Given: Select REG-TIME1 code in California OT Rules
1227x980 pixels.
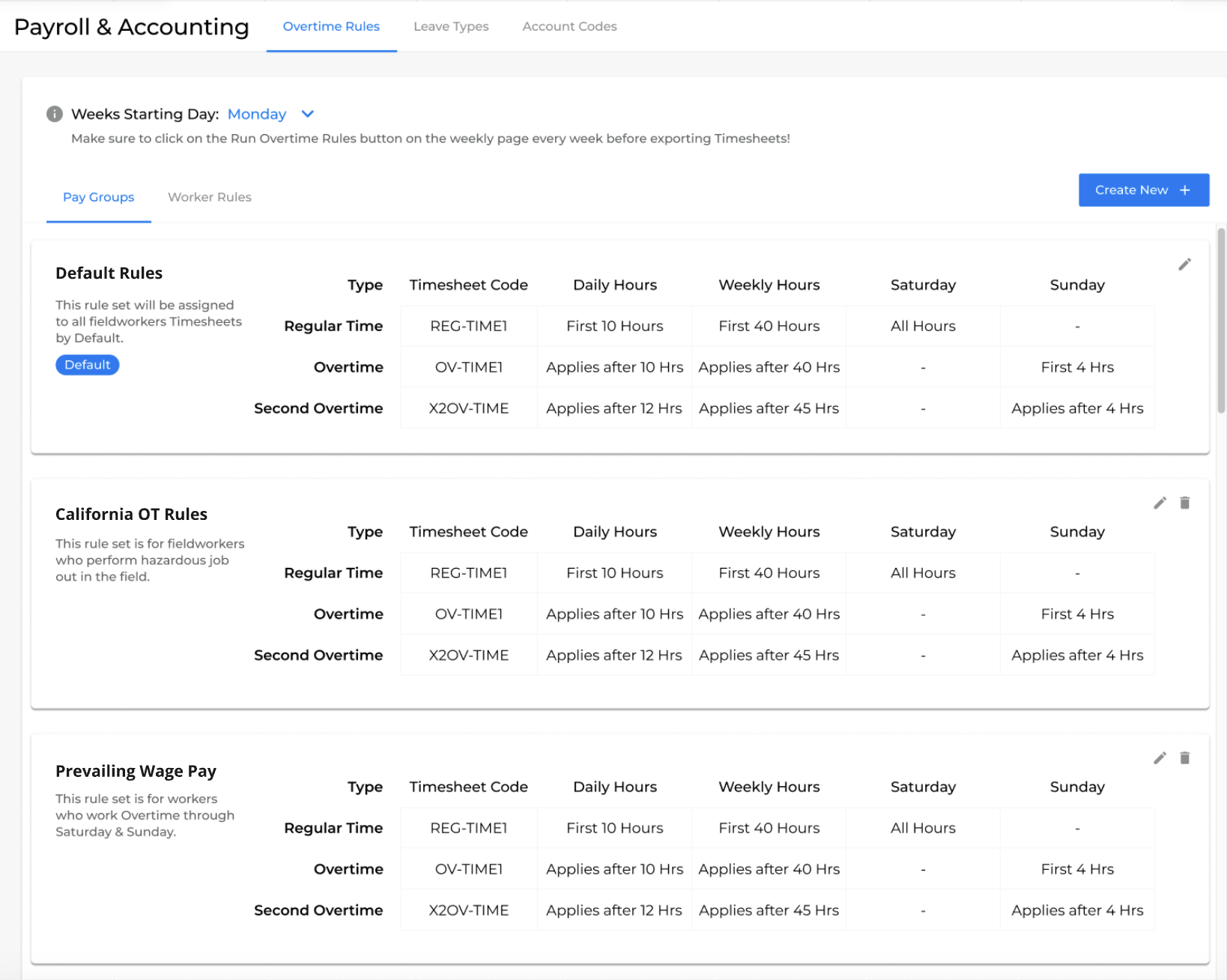Looking at the screenshot, I should [469, 573].
